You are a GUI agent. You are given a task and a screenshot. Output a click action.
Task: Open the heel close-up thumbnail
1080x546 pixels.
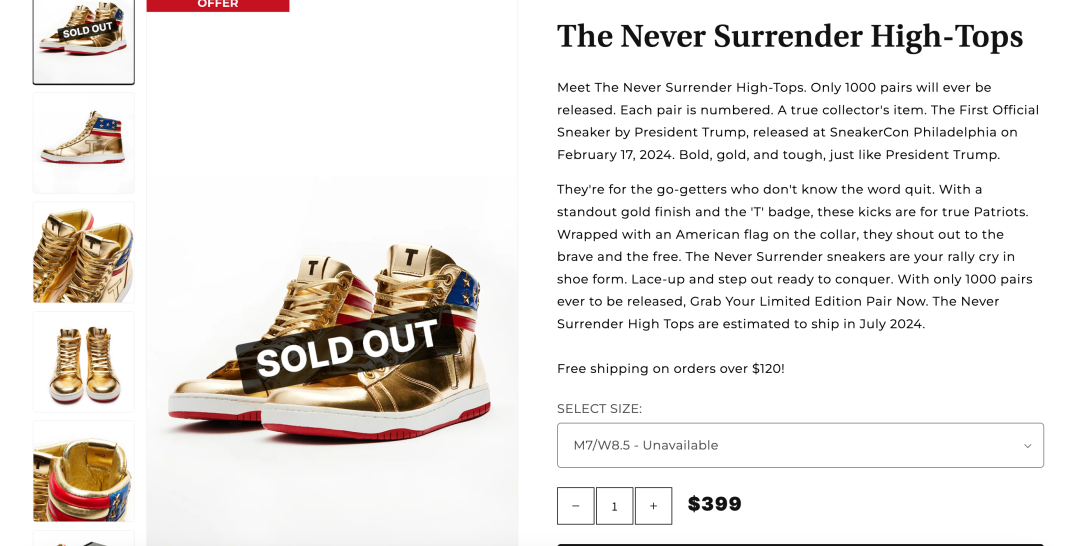(x=84, y=470)
